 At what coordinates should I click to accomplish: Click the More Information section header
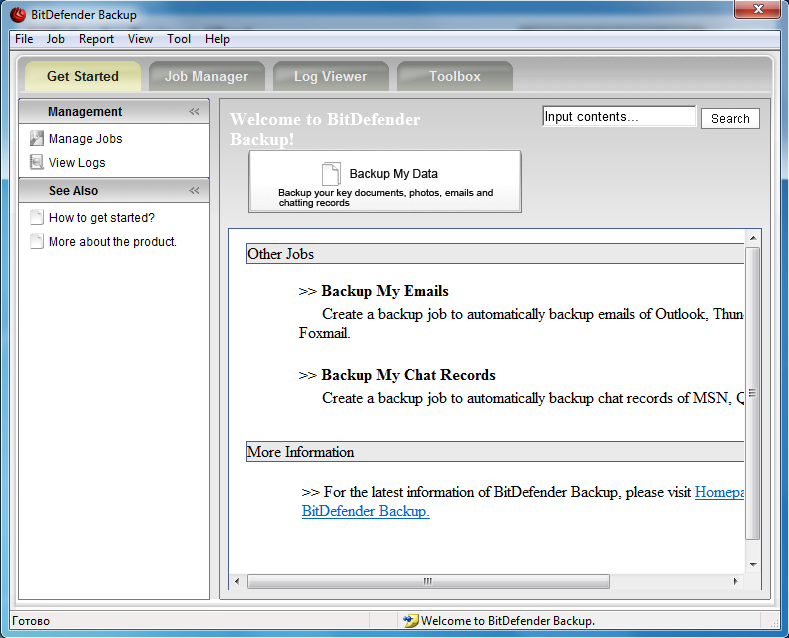tap(495, 451)
